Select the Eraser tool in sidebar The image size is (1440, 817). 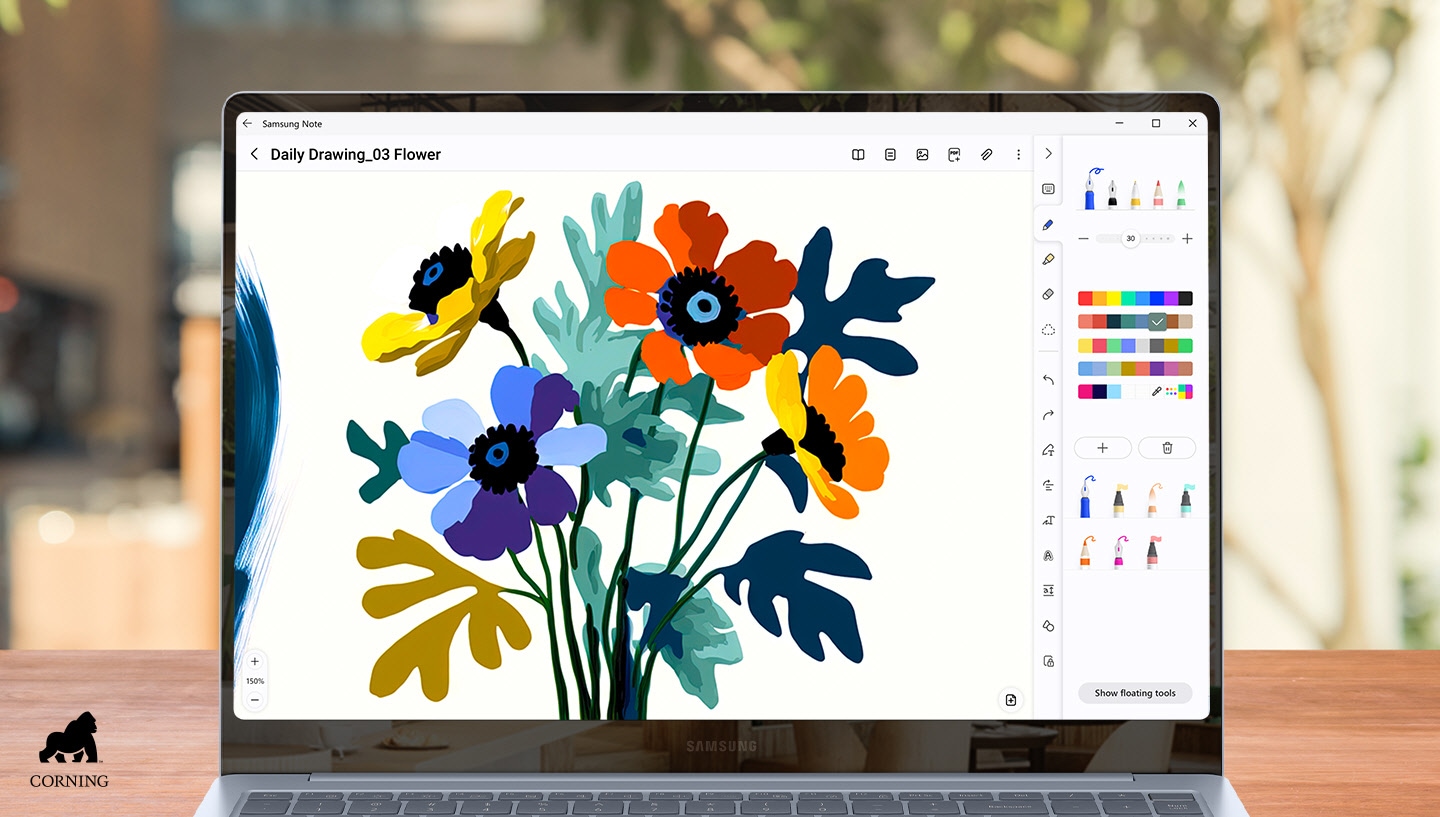(1048, 294)
